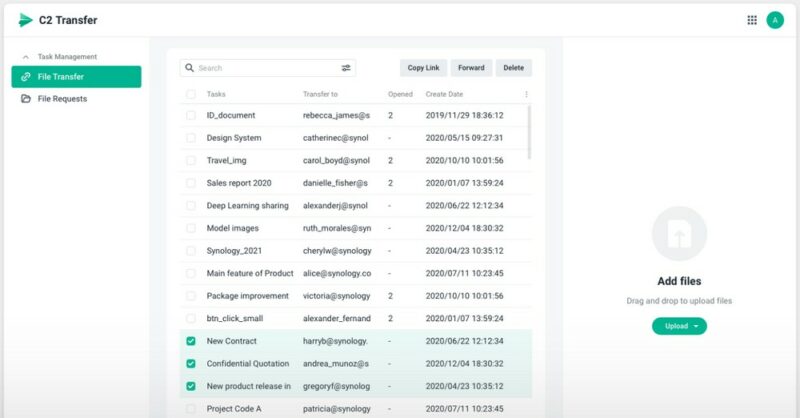Select the ID_document task name

[x=231, y=115]
